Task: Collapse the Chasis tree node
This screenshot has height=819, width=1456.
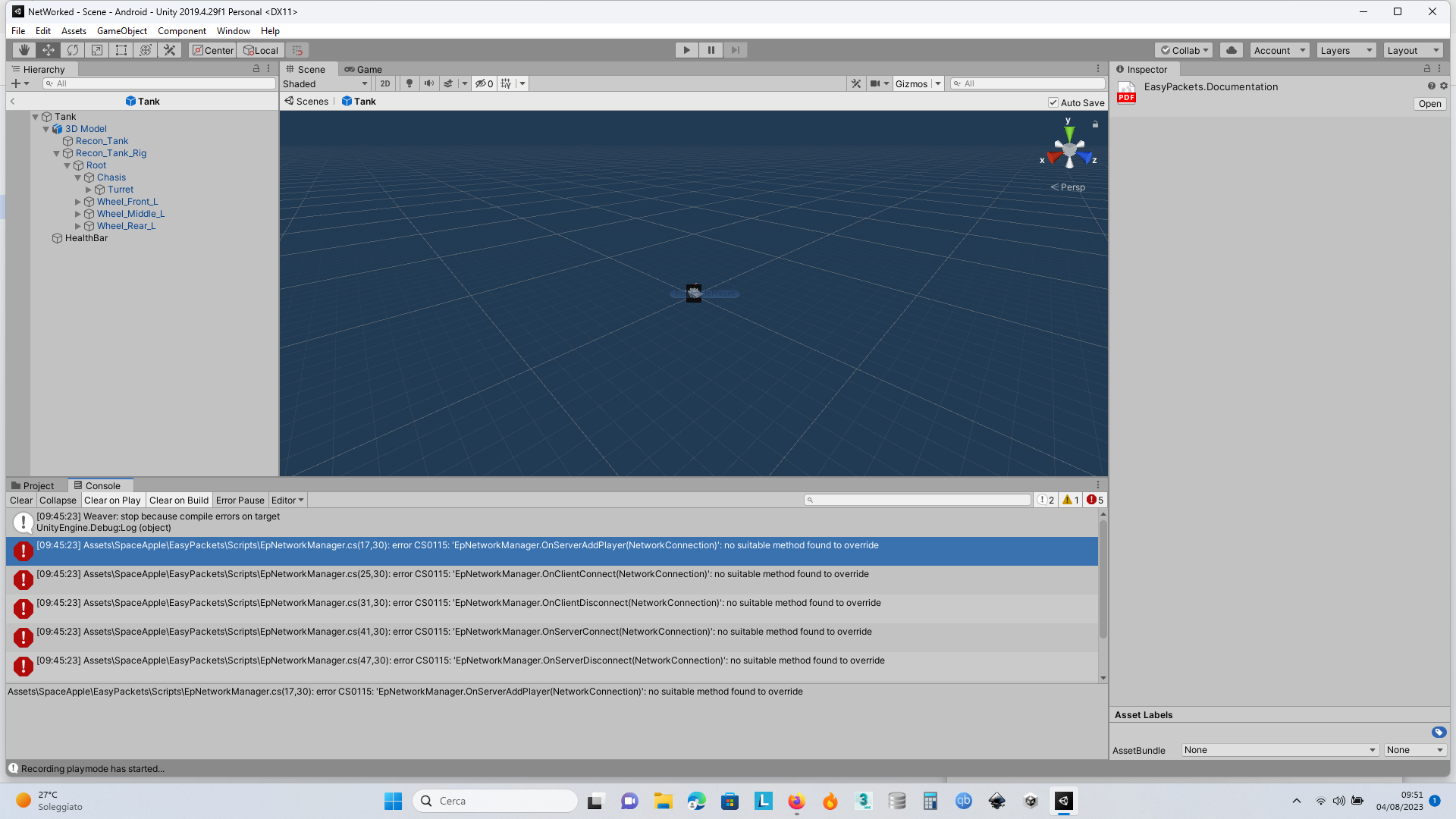Action: point(77,177)
